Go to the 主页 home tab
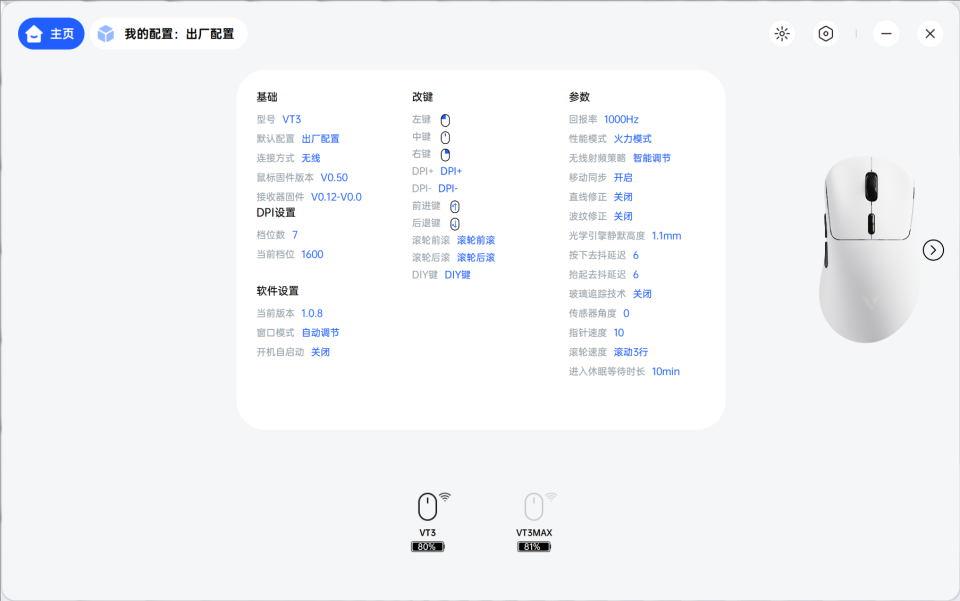The height and width of the screenshot is (601, 960). coord(50,33)
